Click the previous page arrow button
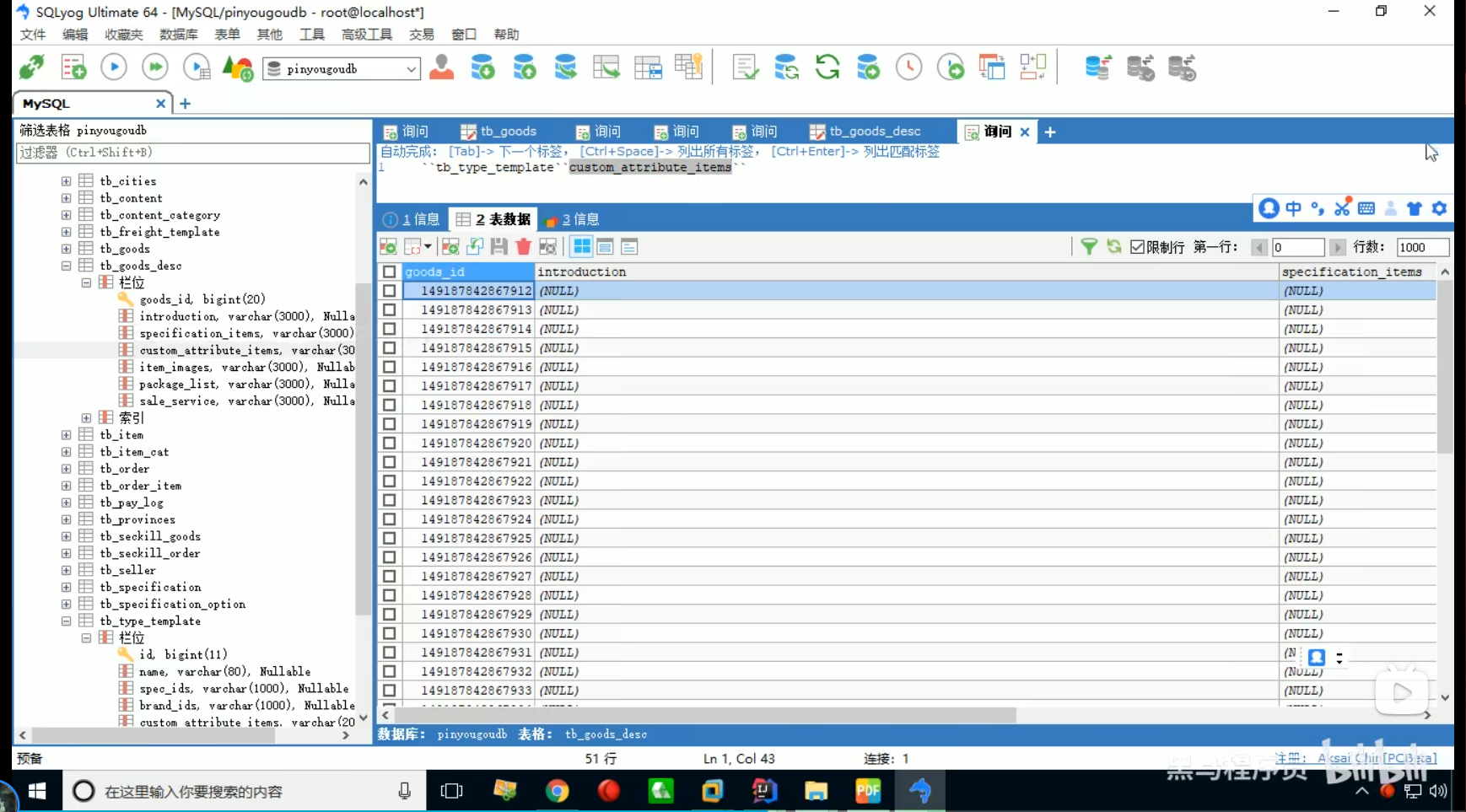 1259,247
